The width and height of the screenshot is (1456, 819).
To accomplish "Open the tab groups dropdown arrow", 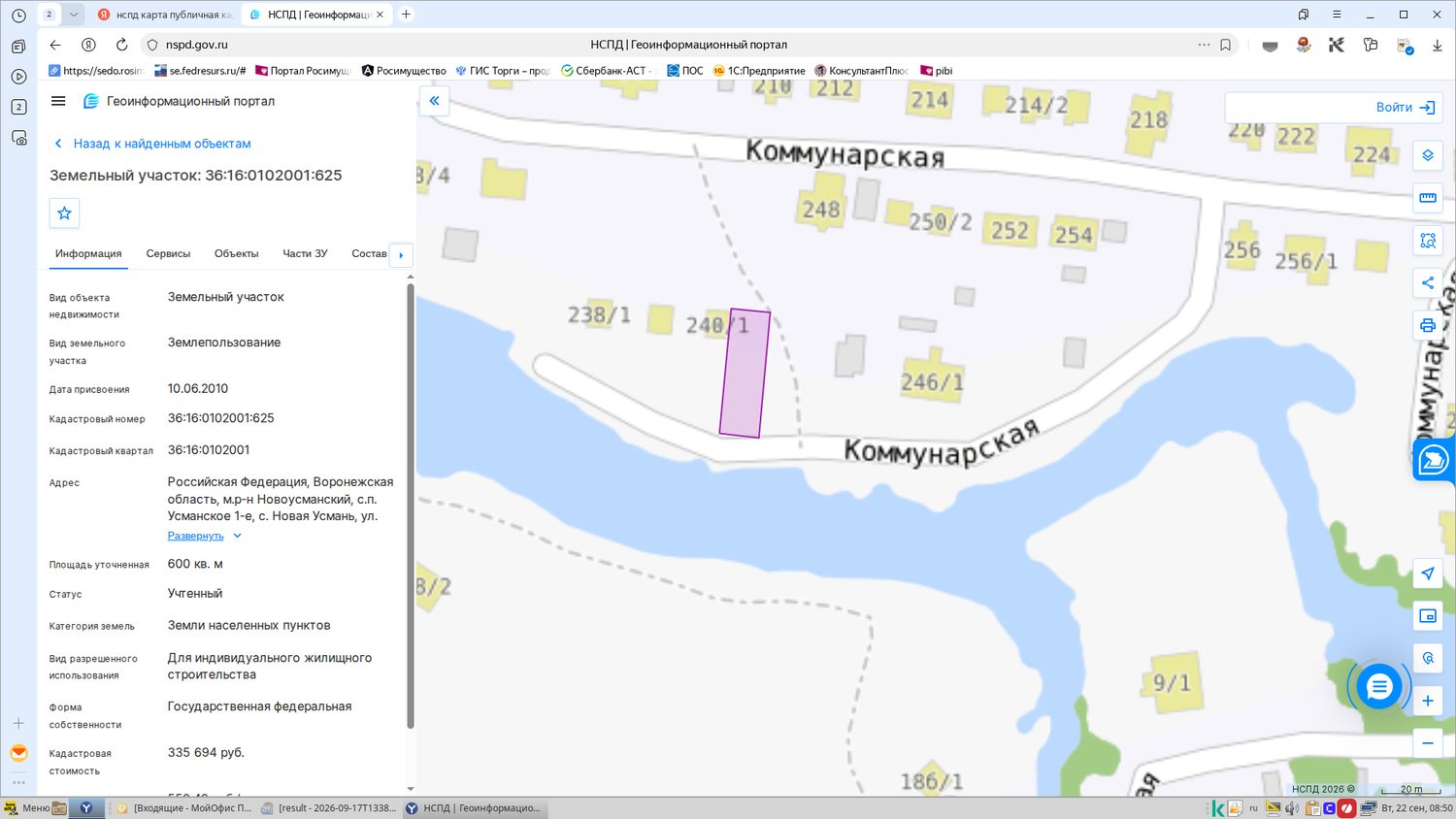I will click(x=73, y=15).
